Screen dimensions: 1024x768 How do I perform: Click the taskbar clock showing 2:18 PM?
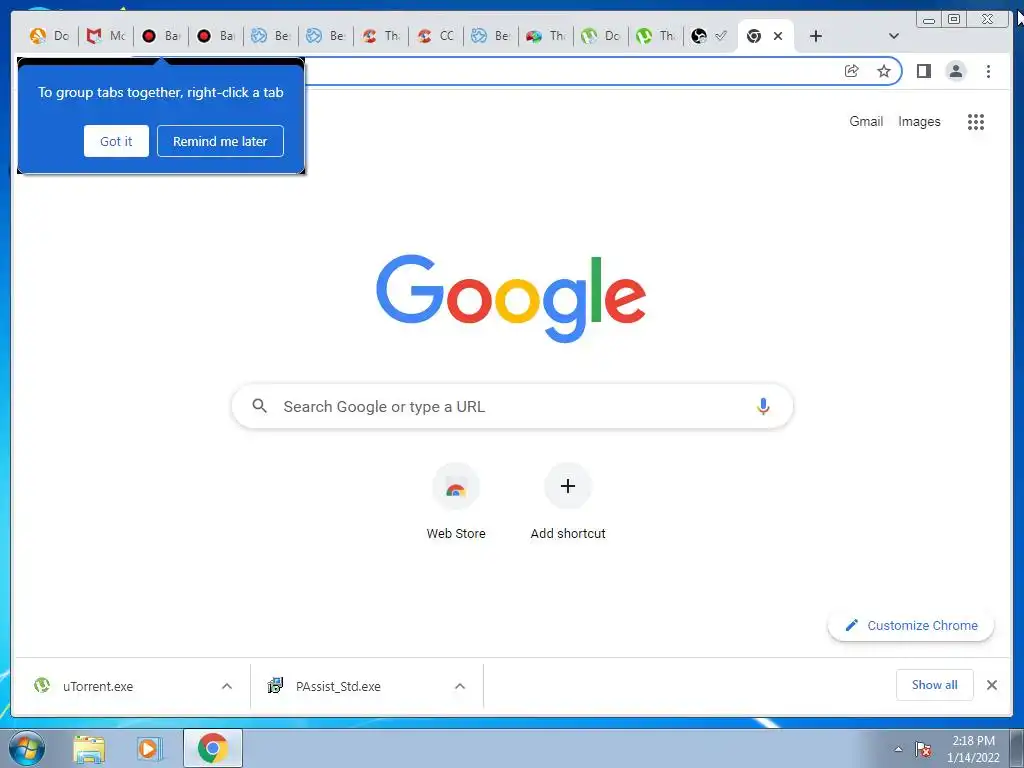[973, 749]
